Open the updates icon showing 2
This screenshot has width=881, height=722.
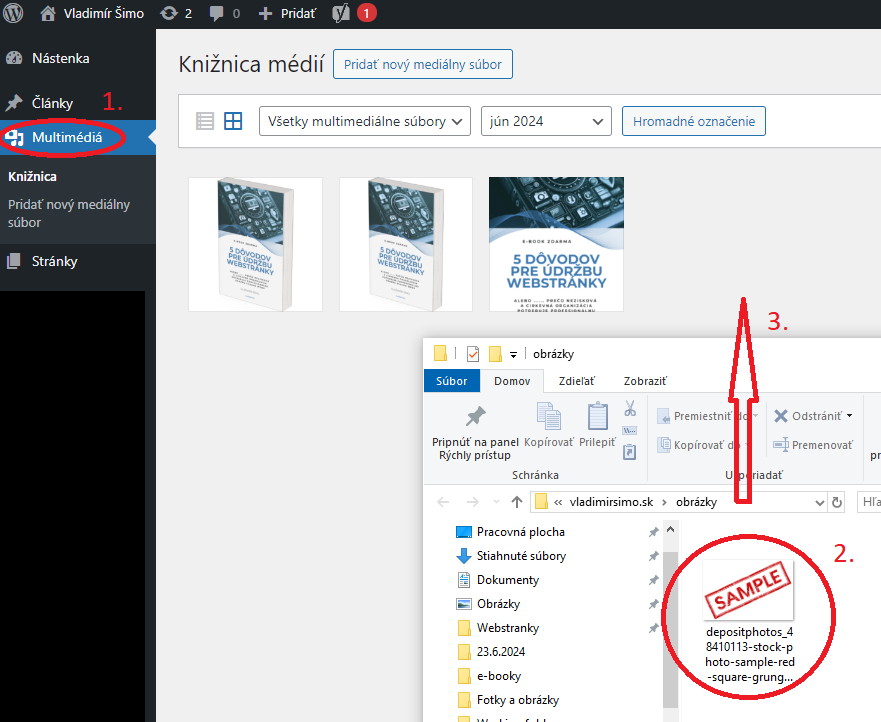[x=175, y=14]
